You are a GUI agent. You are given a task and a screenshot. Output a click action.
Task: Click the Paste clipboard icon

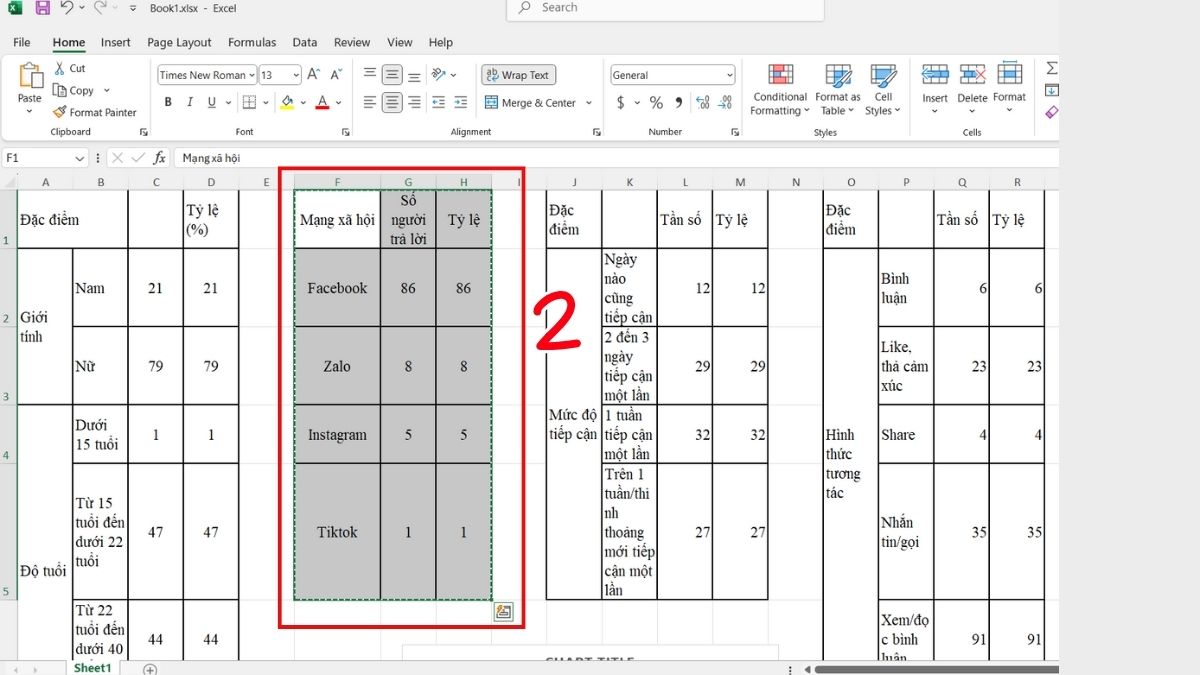tap(30, 76)
